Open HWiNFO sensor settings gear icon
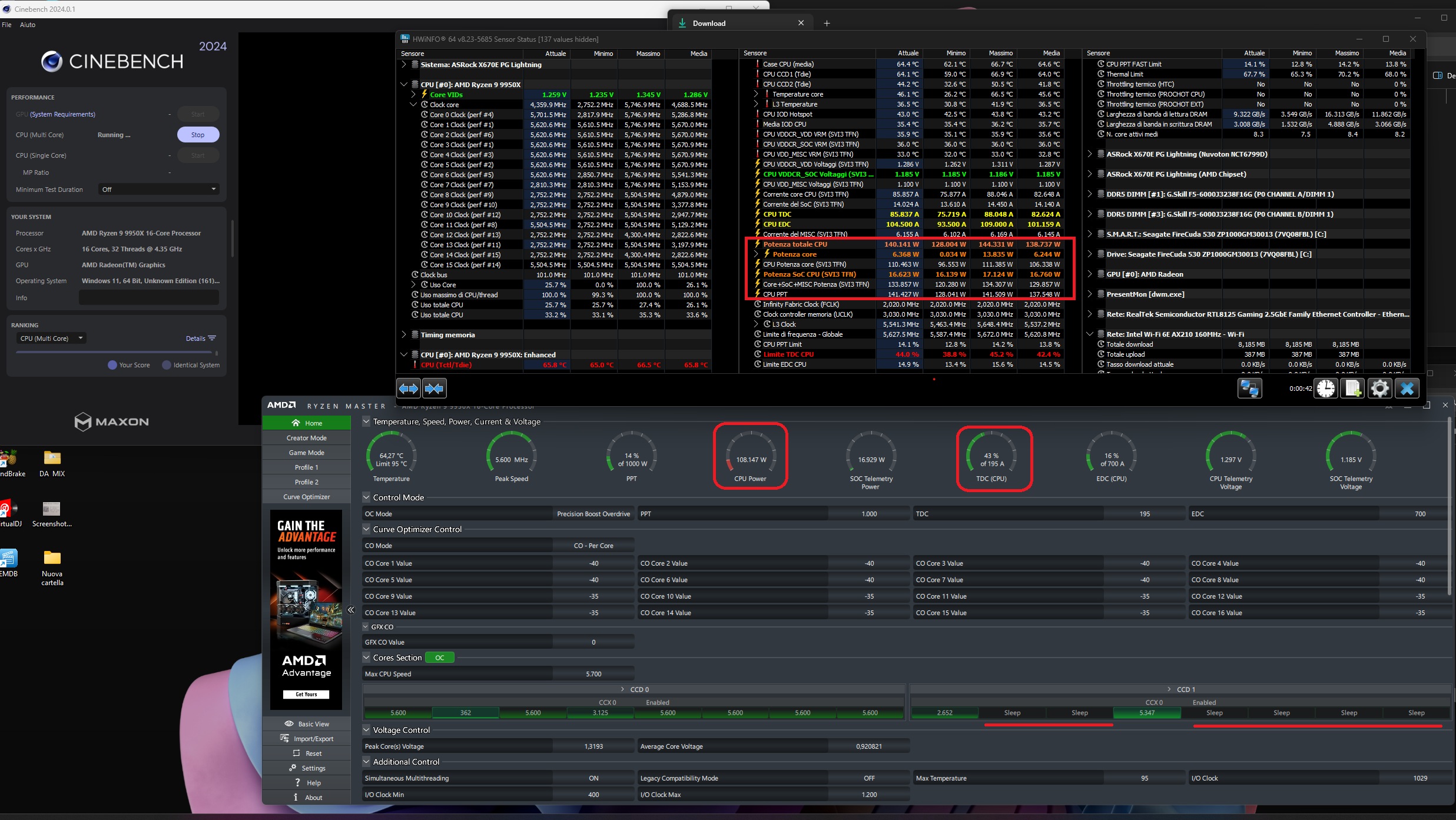This screenshot has width=1456, height=820. point(1379,389)
